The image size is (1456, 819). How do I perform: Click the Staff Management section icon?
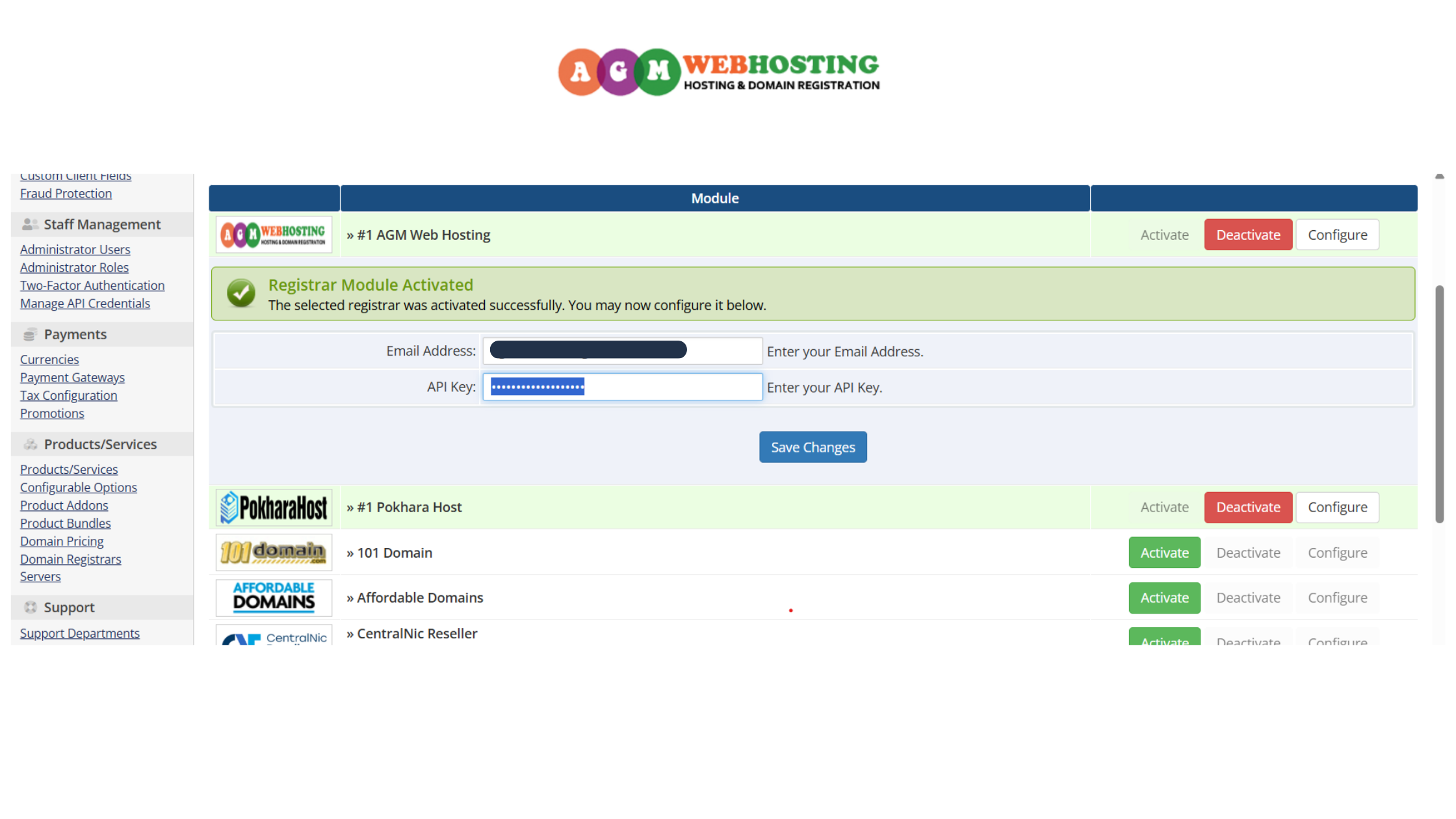click(x=30, y=224)
